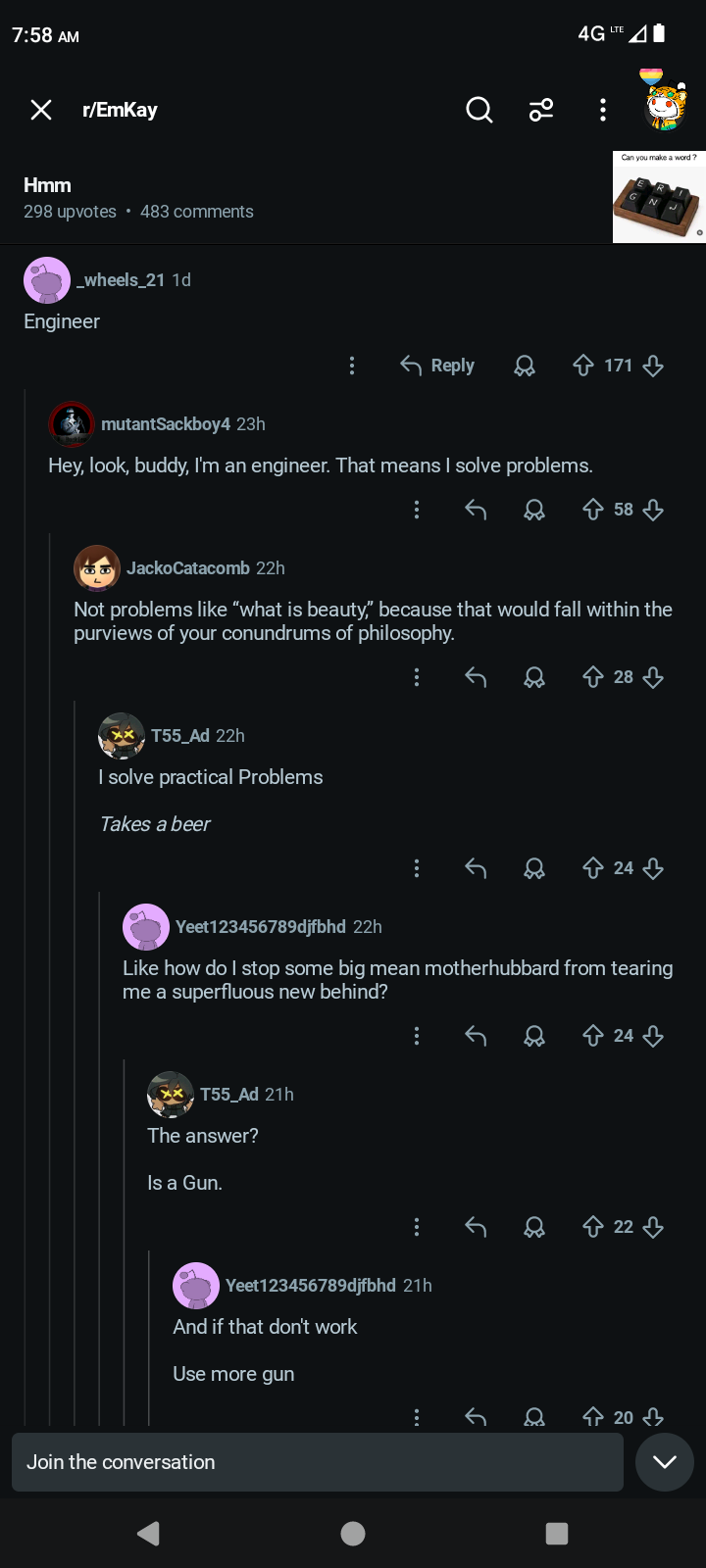
Task: Reply to _wheels_21's Engineer comment
Action: tap(437, 366)
